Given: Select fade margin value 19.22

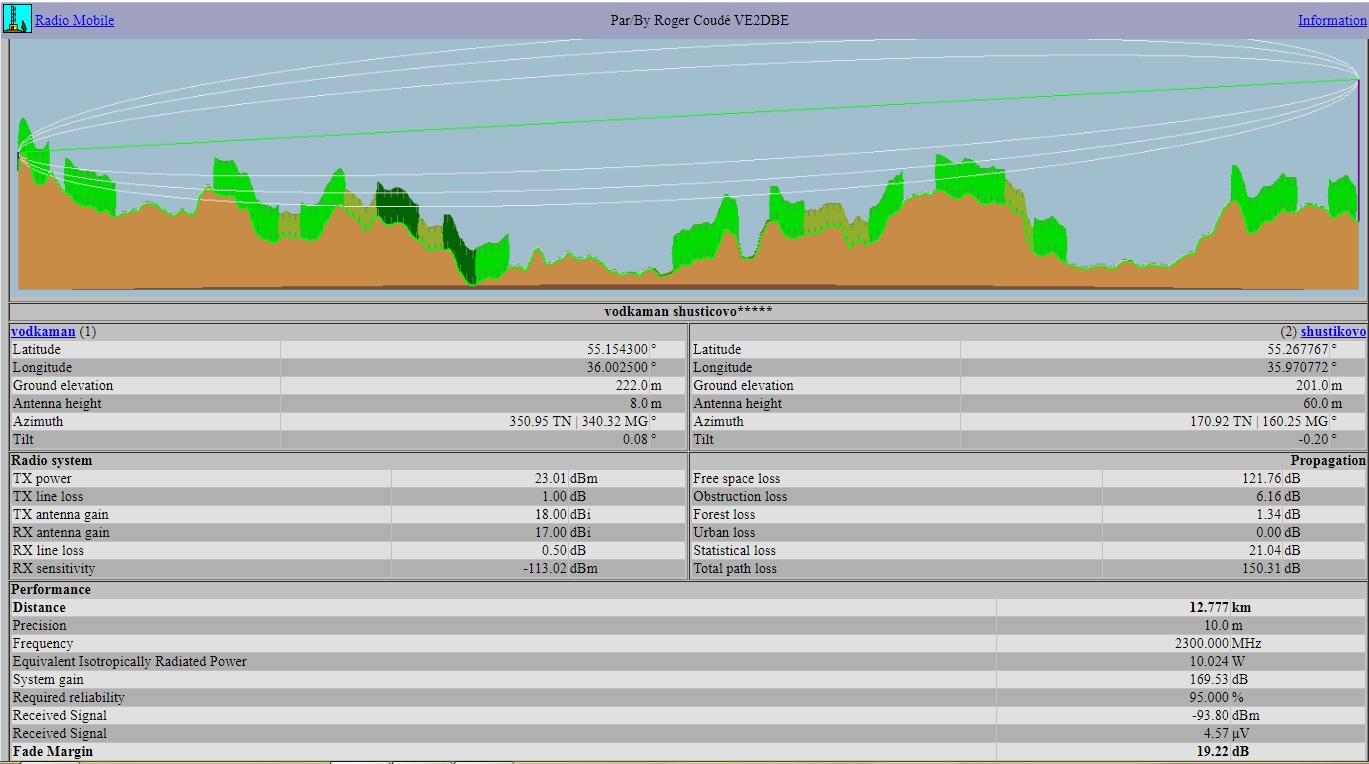Looking at the screenshot, I should [x=1212, y=751].
